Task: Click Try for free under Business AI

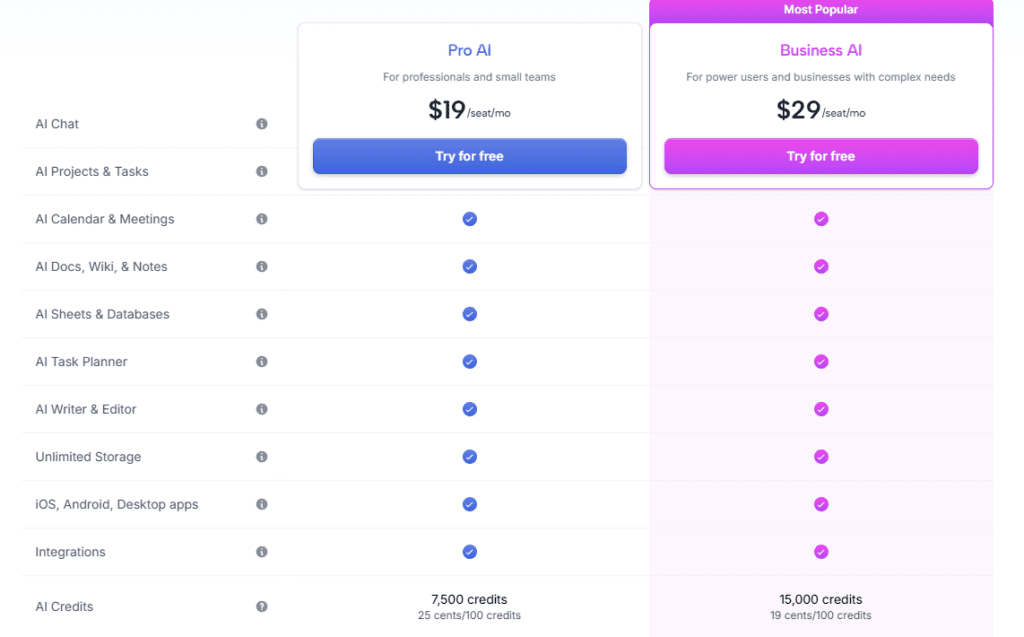Action: click(x=821, y=156)
